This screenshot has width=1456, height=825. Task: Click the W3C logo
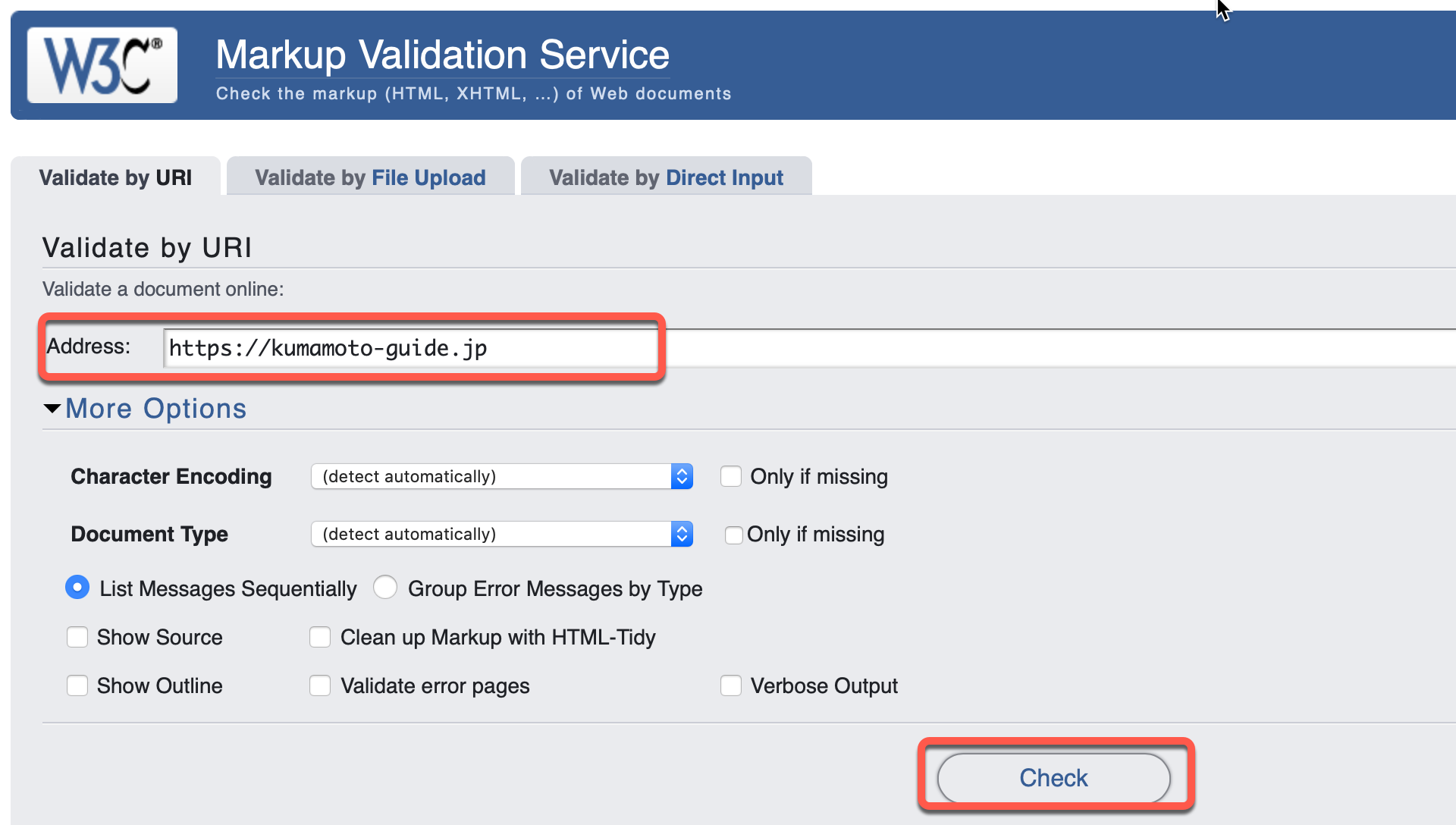[x=102, y=64]
